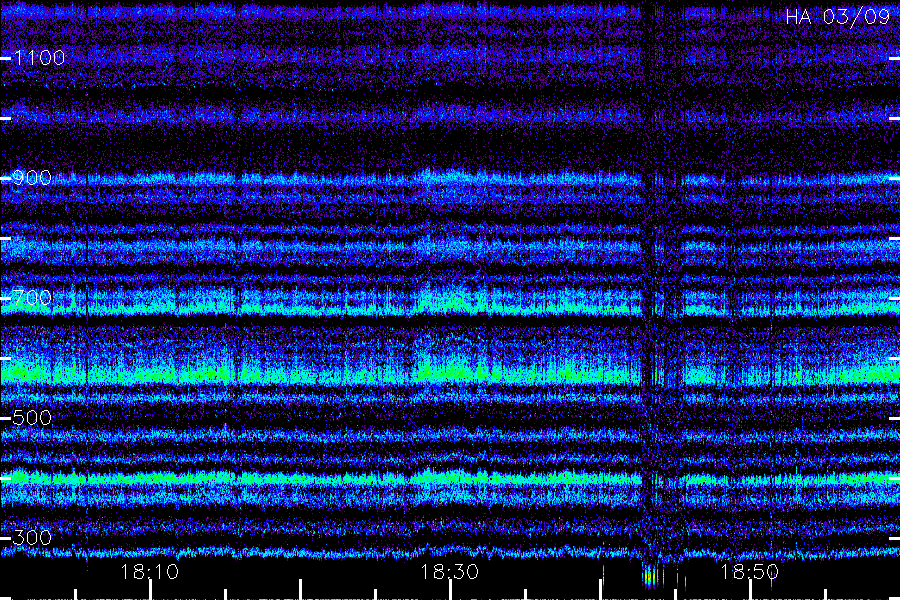The height and width of the screenshot is (600, 900).
Task: Click the HA 03/09 date label
Action: (837, 17)
